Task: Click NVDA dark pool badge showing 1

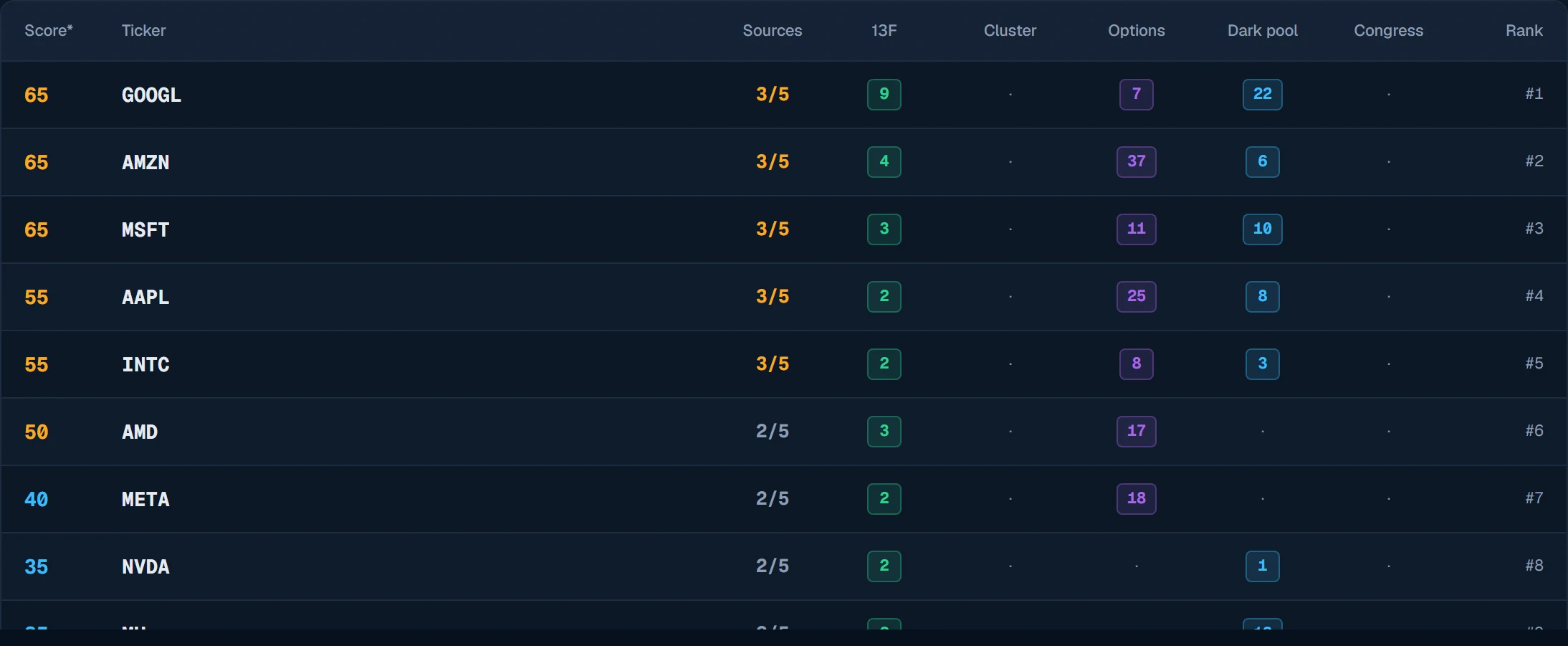Action: tap(1262, 566)
